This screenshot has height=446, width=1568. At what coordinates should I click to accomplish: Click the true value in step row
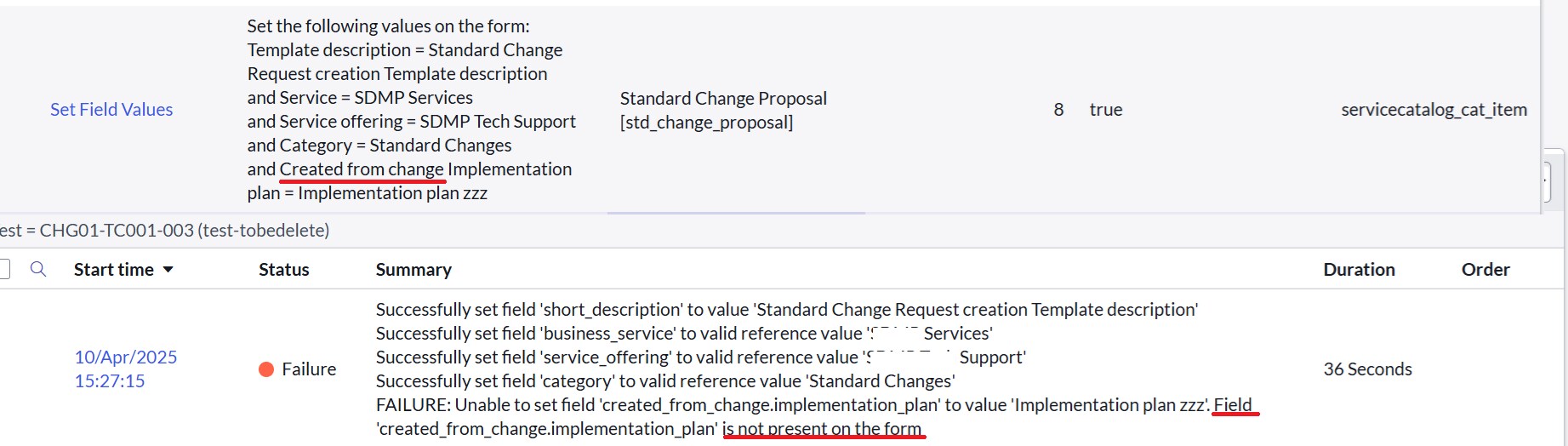point(1106,109)
